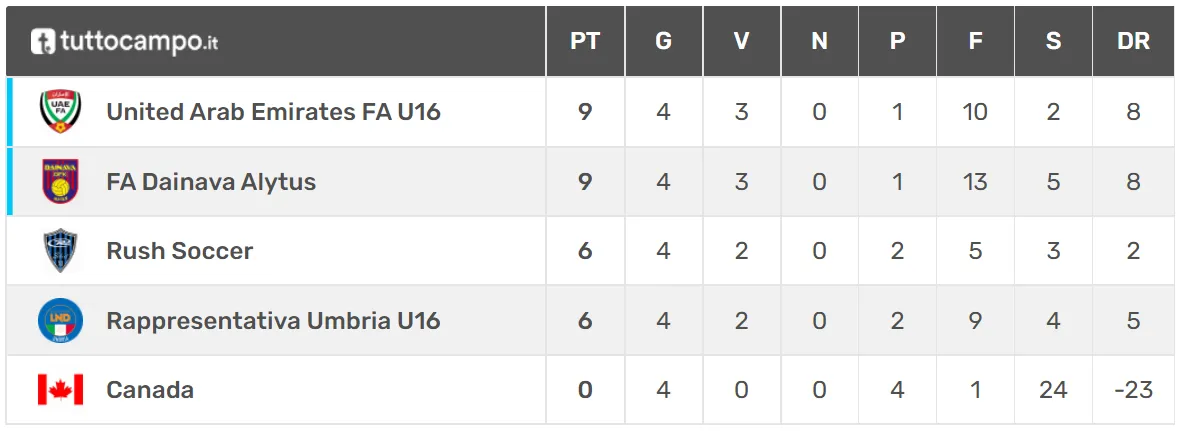Screen dimensions: 1185x431
Task: Select the Rush Soccer team name
Action: tap(180, 251)
